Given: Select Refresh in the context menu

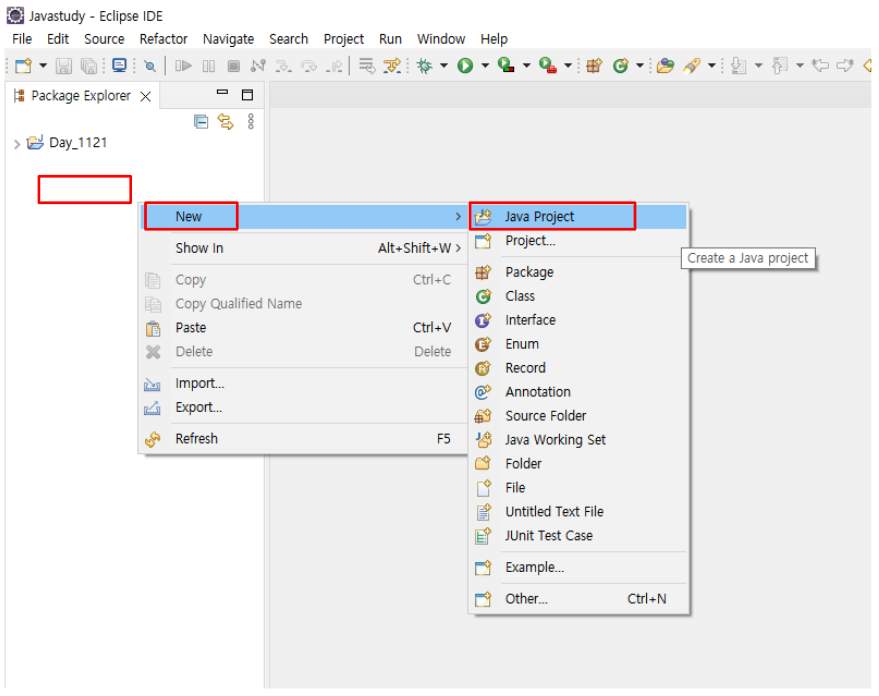Looking at the screenshot, I should coord(303,439).
